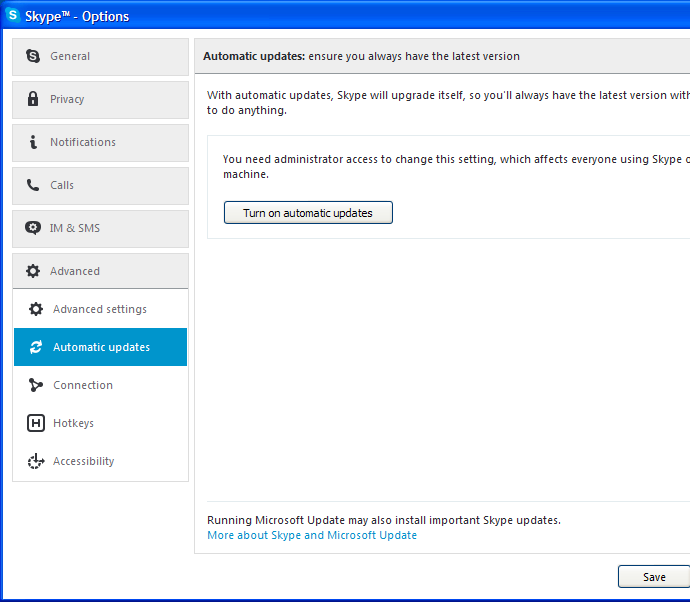Select the Automatic updates subitem

coord(100,347)
